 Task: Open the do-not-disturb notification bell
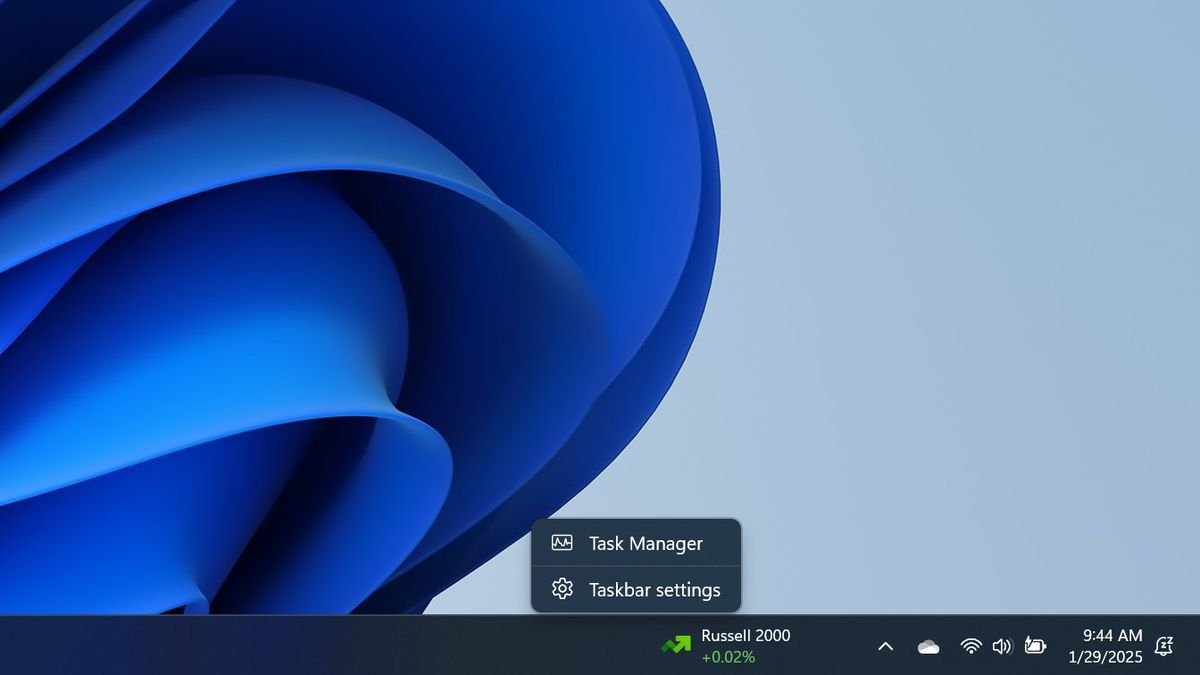pyautogui.click(x=1163, y=646)
